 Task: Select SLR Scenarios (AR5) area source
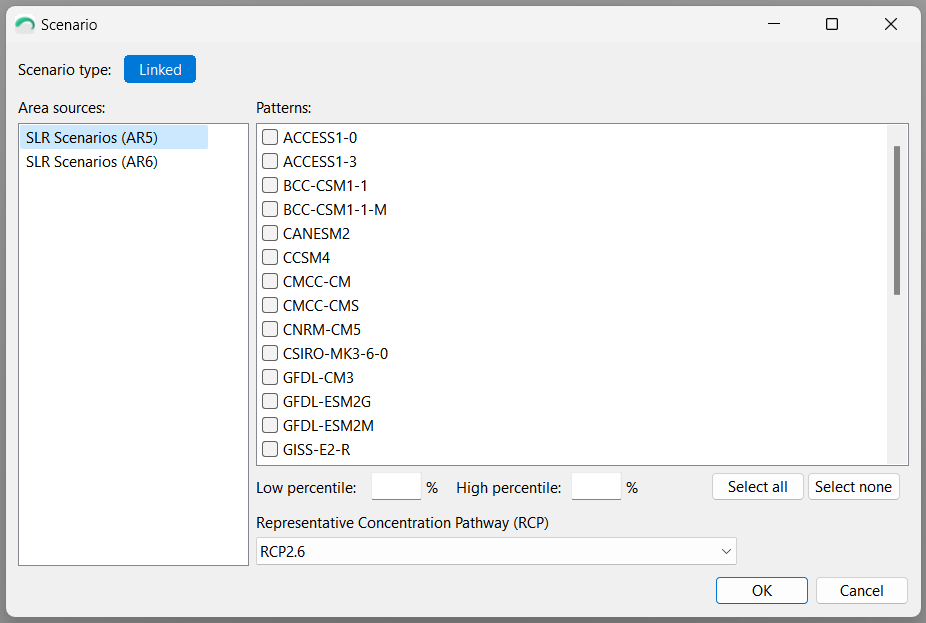click(x=92, y=138)
